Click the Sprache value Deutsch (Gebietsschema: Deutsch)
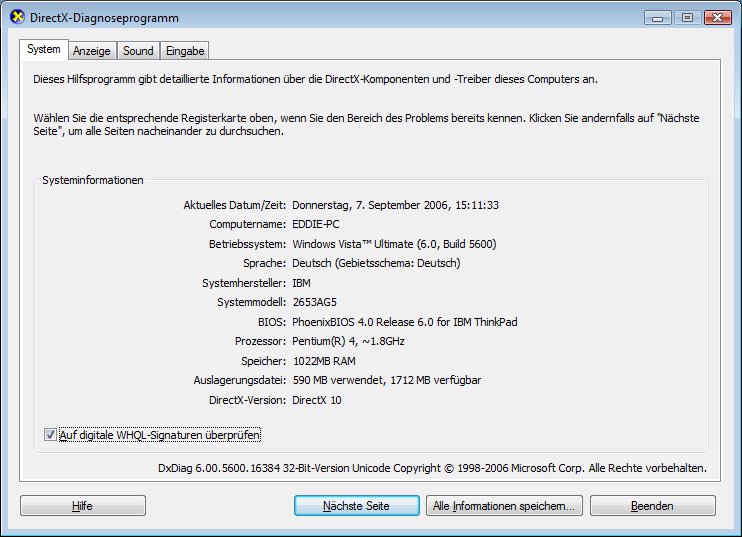The image size is (742, 537). tap(376, 263)
